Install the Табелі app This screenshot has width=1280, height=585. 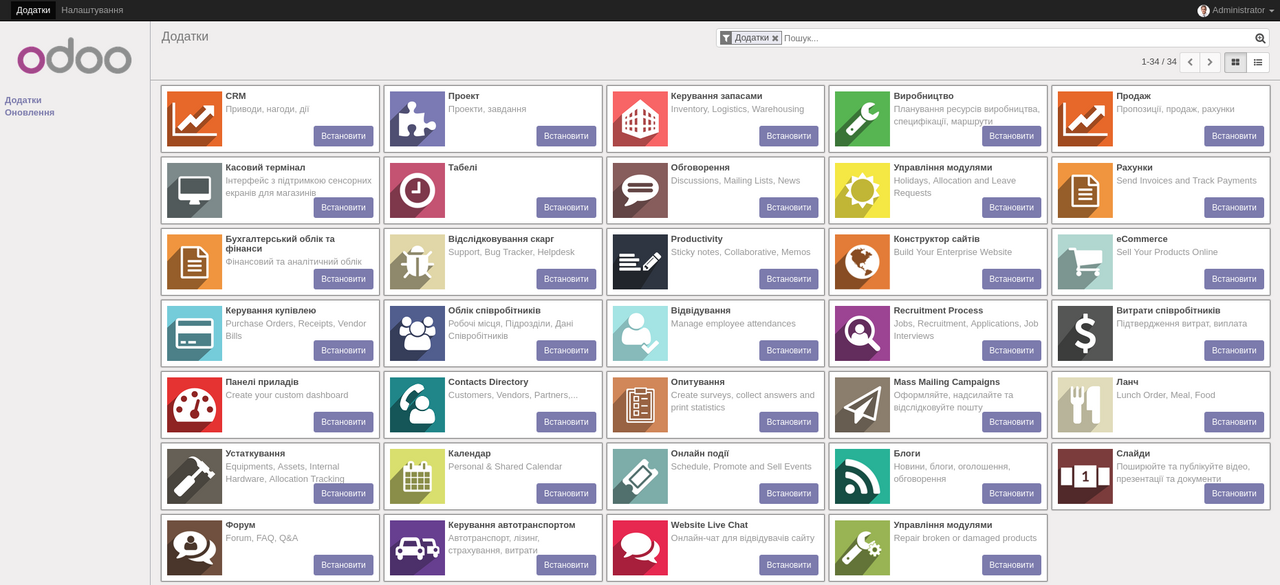click(566, 207)
